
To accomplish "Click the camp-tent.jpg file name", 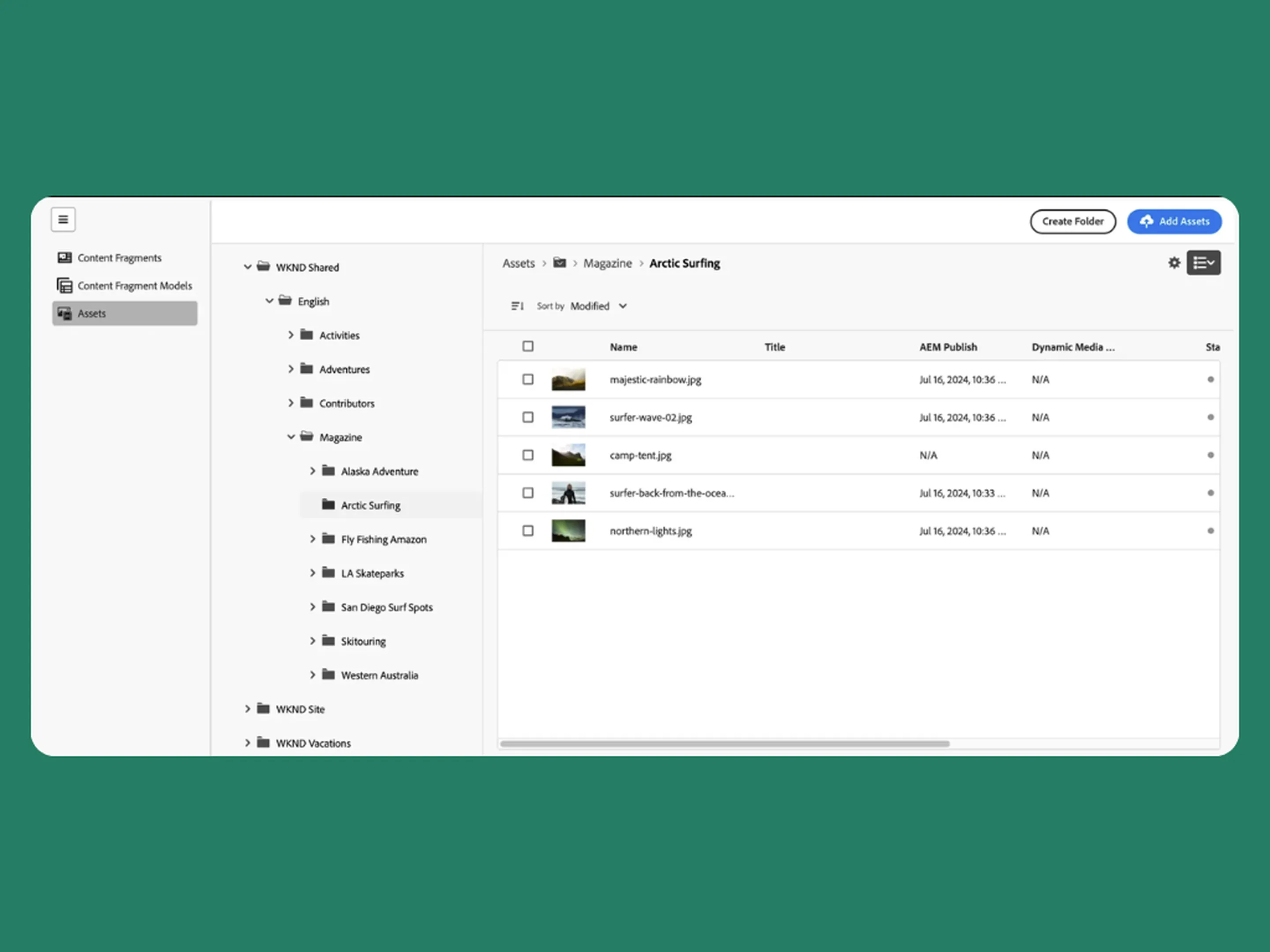I will pyautogui.click(x=640, y=456).
